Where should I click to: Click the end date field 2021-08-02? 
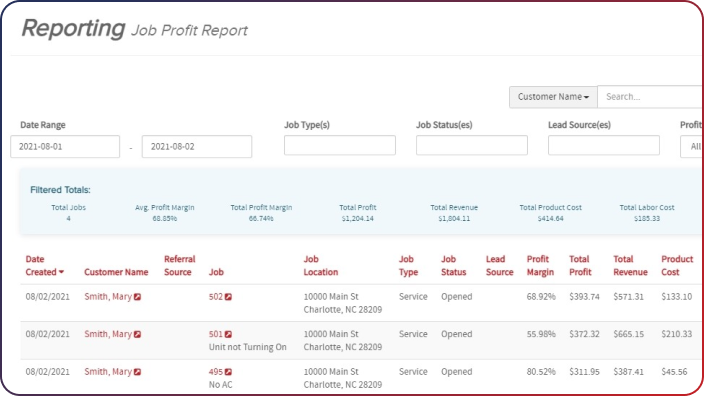click(x=197, y=147)
